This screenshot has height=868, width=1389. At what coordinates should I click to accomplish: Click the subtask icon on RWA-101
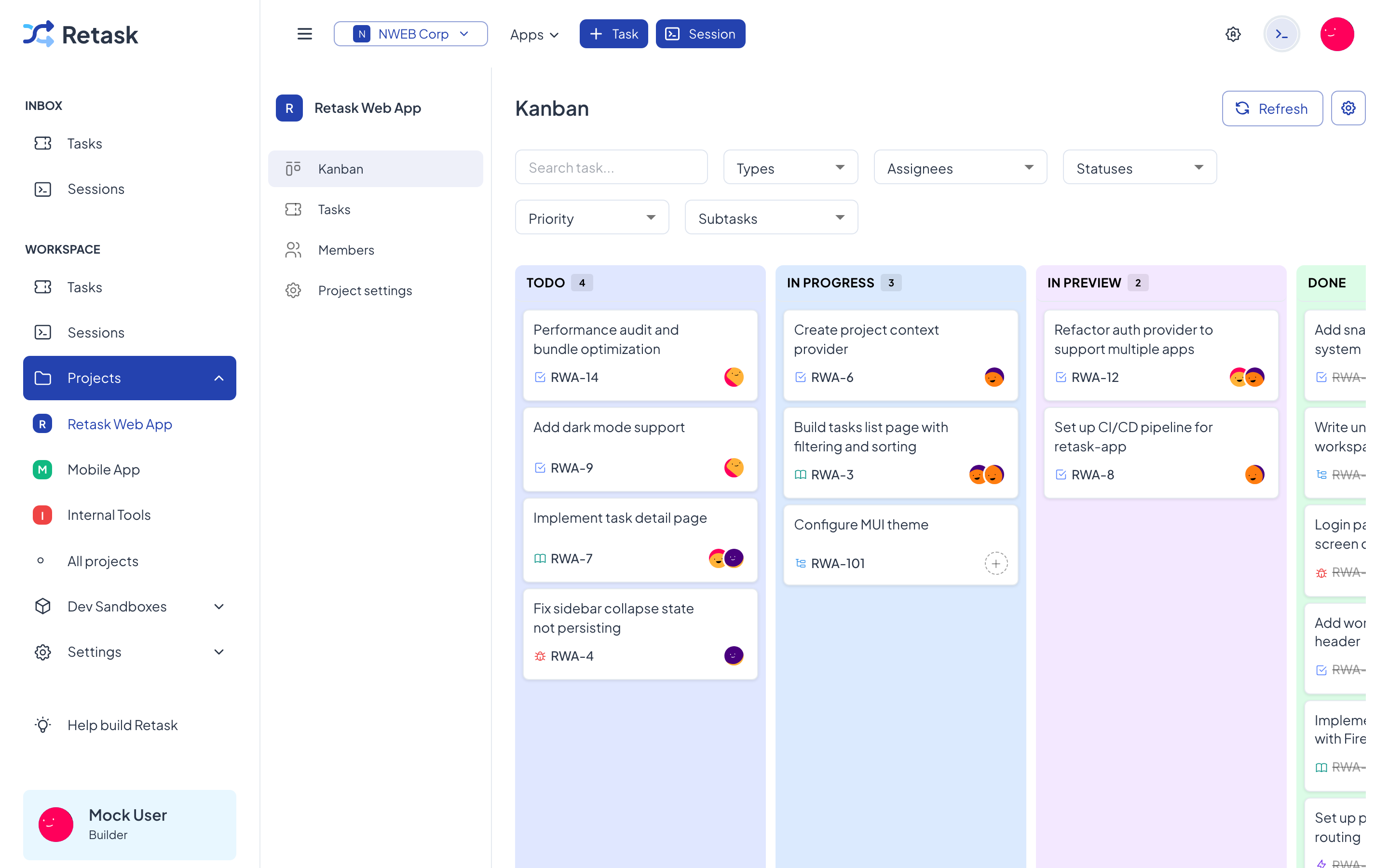click(x=800, y=563)
